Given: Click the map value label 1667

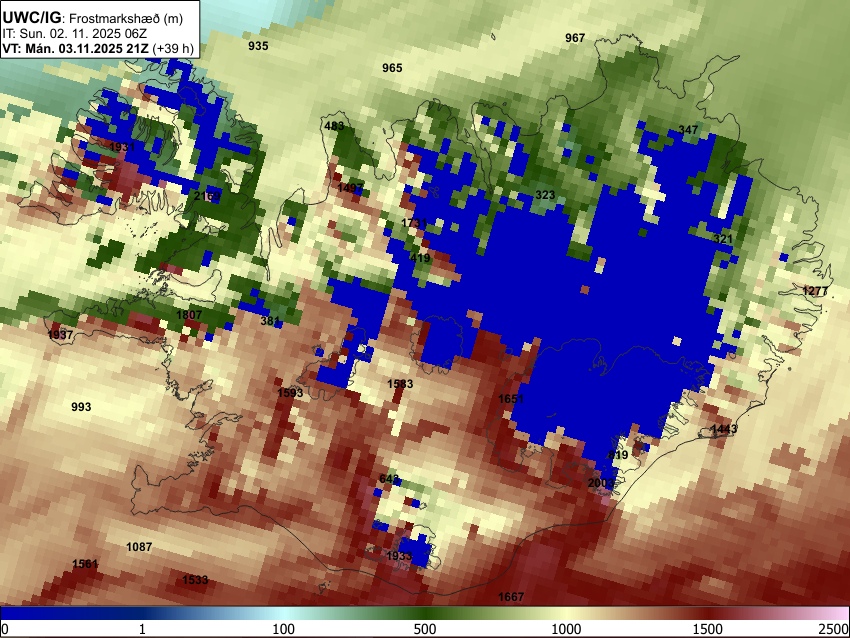Looking at the screenshot, I should [x=511, y=597].
